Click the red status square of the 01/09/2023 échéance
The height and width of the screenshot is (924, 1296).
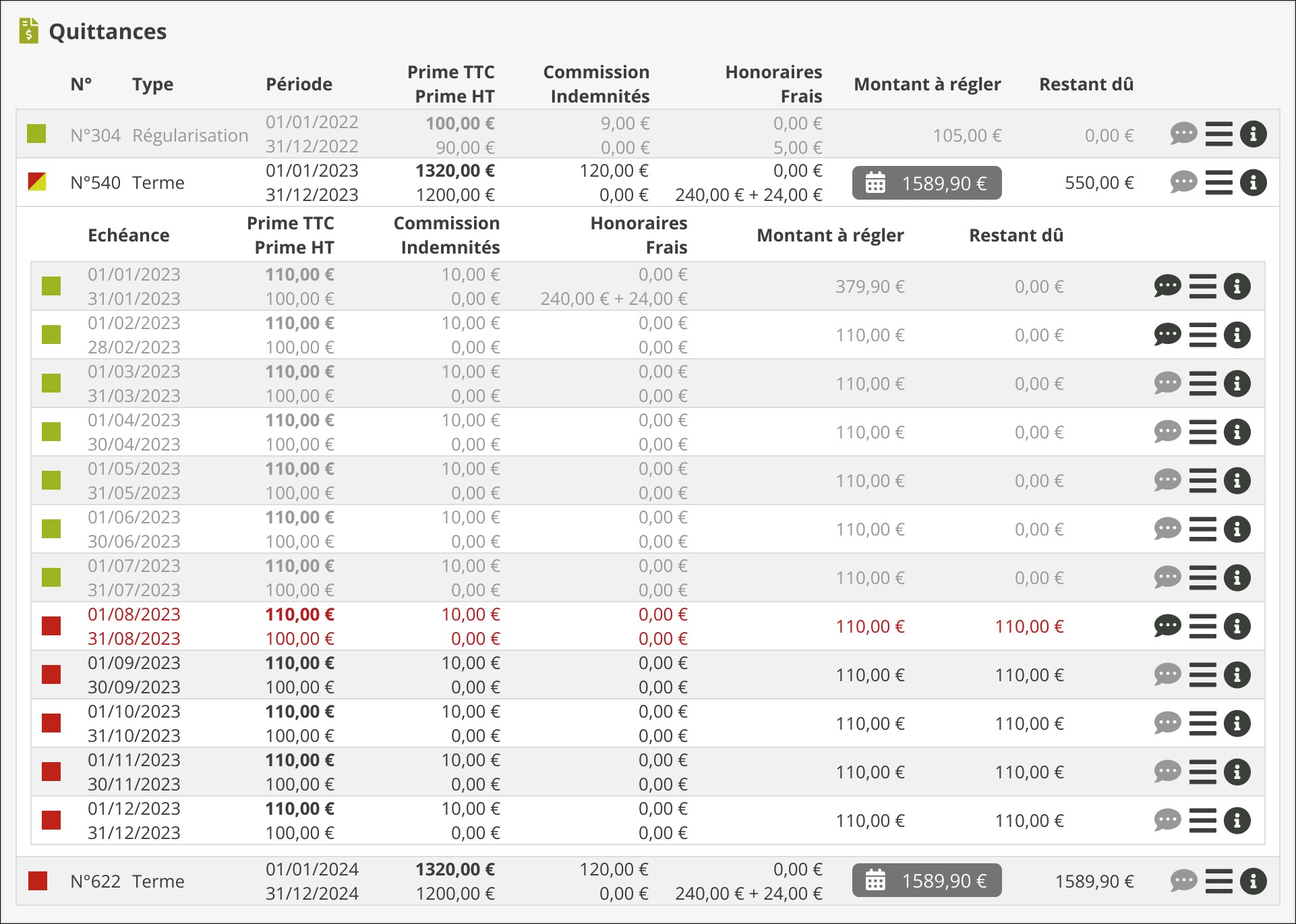(x=51, y=674)
